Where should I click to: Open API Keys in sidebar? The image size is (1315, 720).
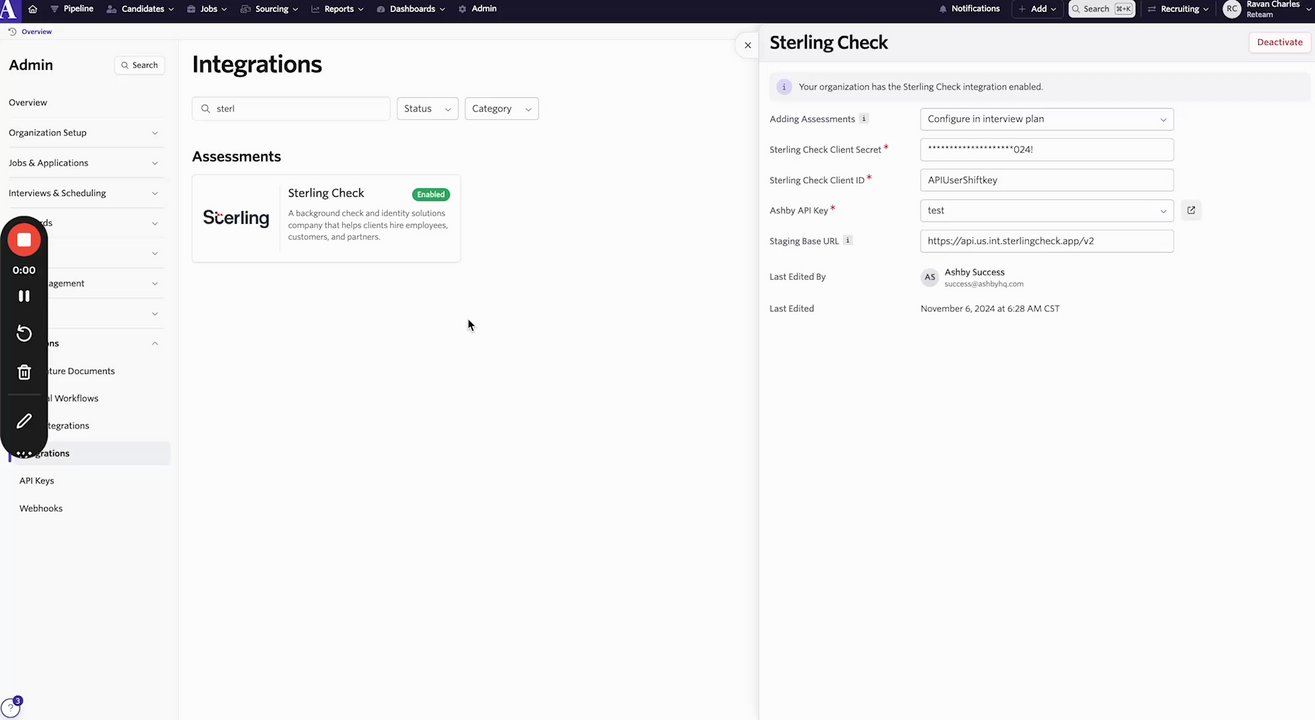coord(37,481)
